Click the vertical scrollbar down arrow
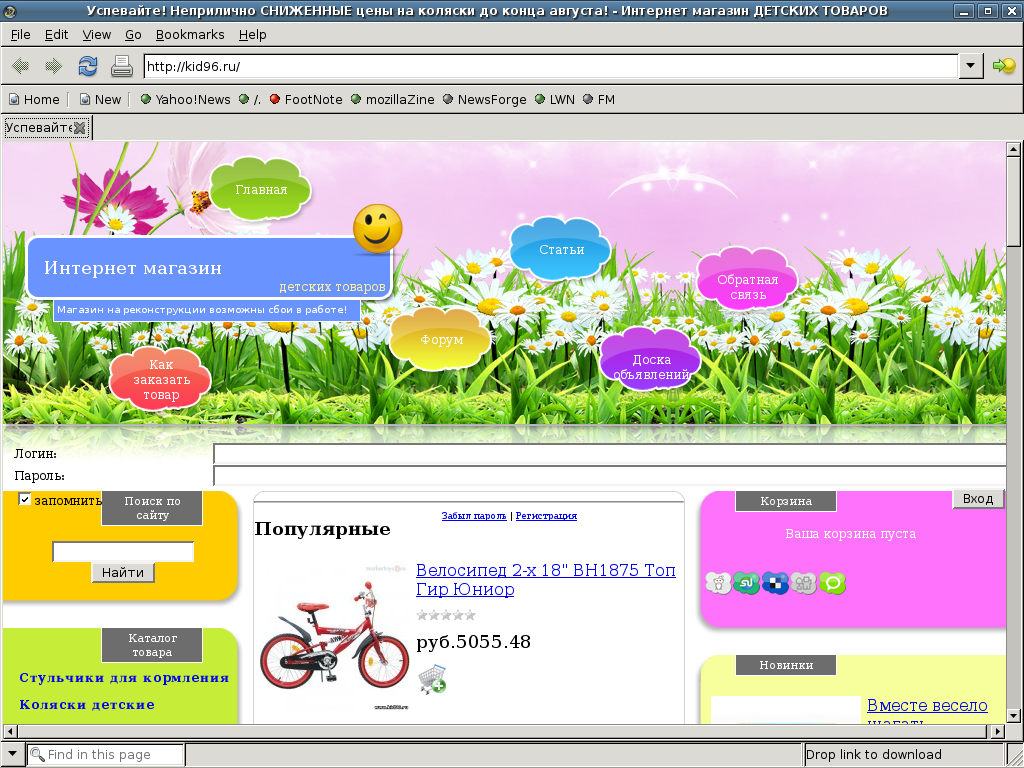 tap(1014, 715)
